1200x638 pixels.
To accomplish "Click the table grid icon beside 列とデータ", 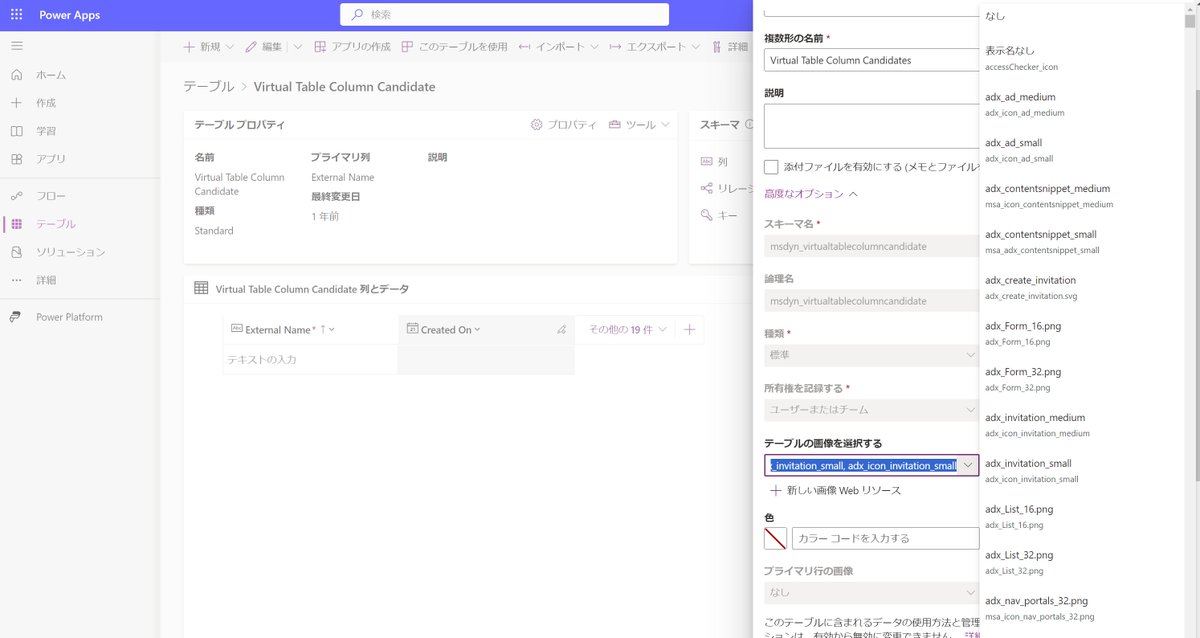I will [201, 288].
